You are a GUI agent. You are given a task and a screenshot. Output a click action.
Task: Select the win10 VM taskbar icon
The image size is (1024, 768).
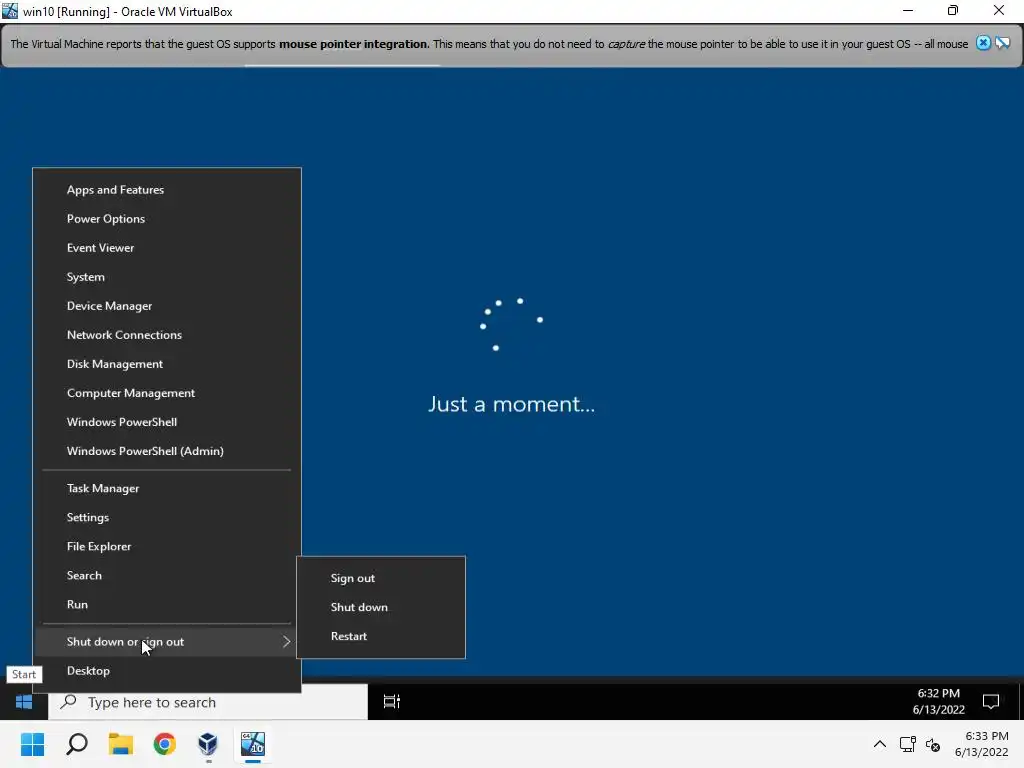[x=253, y=744]
